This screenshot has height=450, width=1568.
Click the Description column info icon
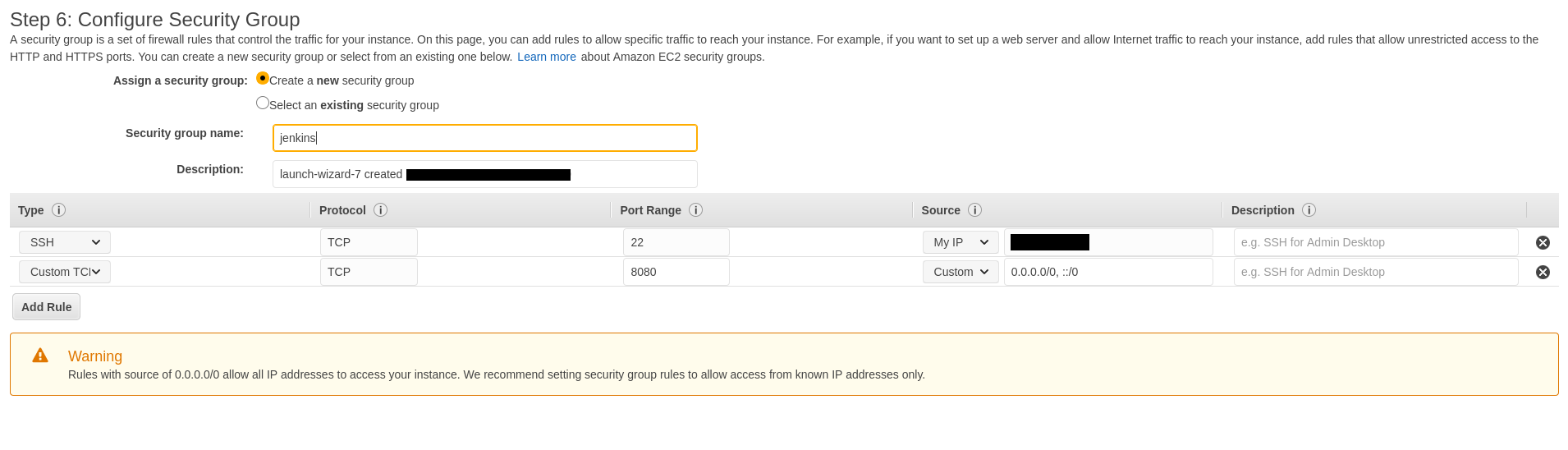click(x=1309, y=210)
